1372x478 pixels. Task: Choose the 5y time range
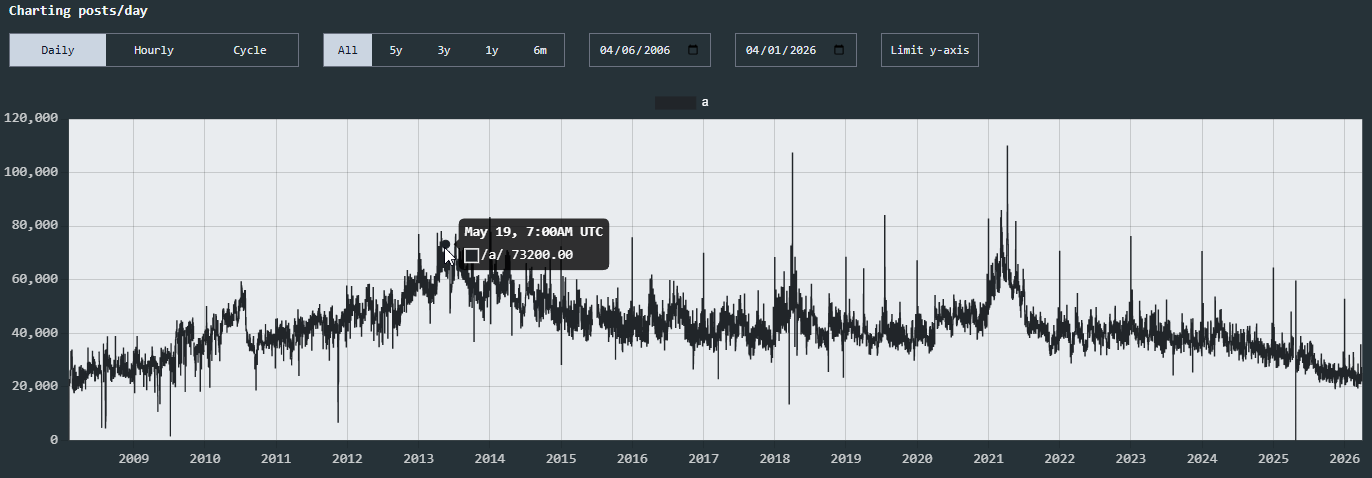pos(396,50)
